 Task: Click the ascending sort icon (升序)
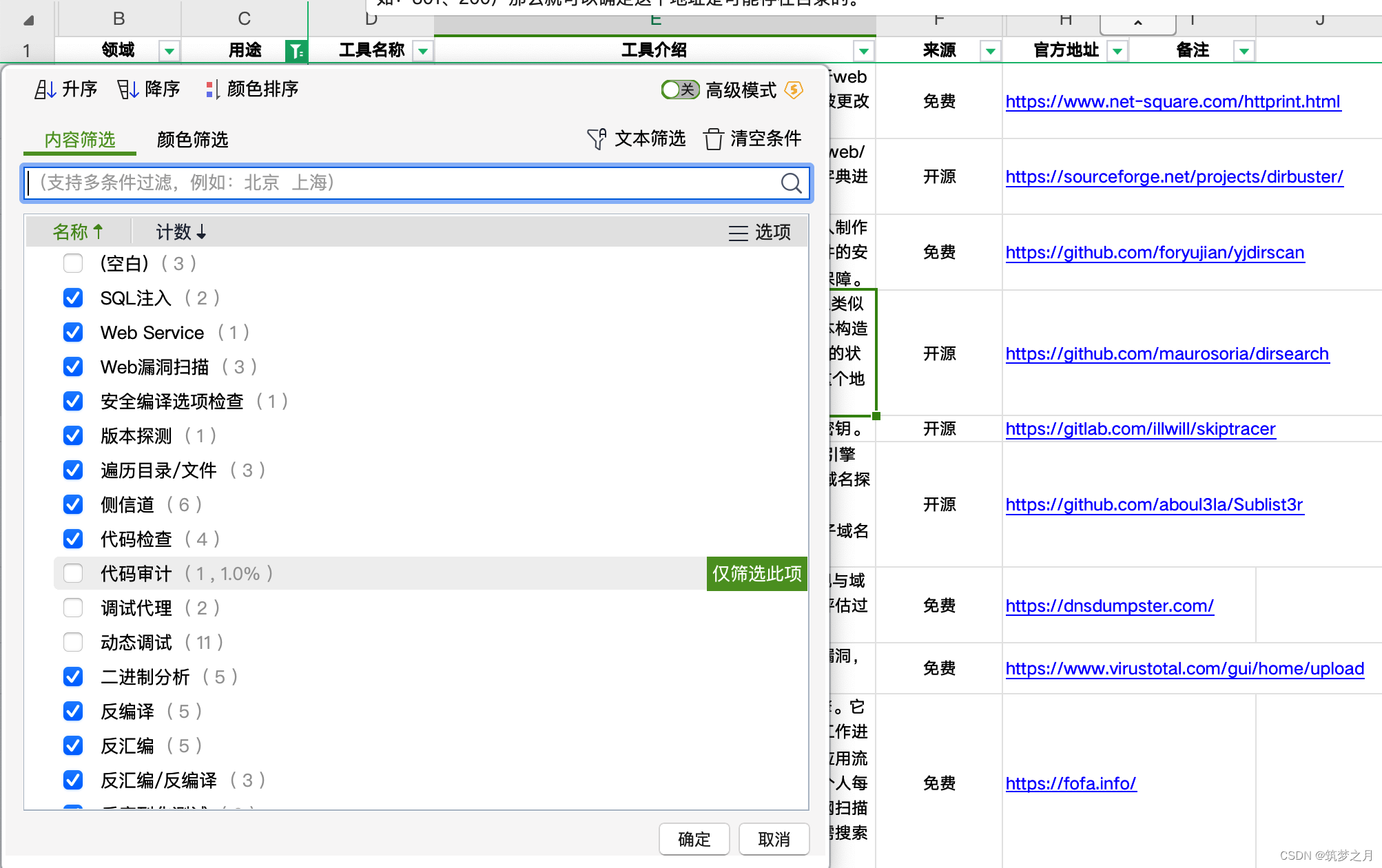click(45, 90)
